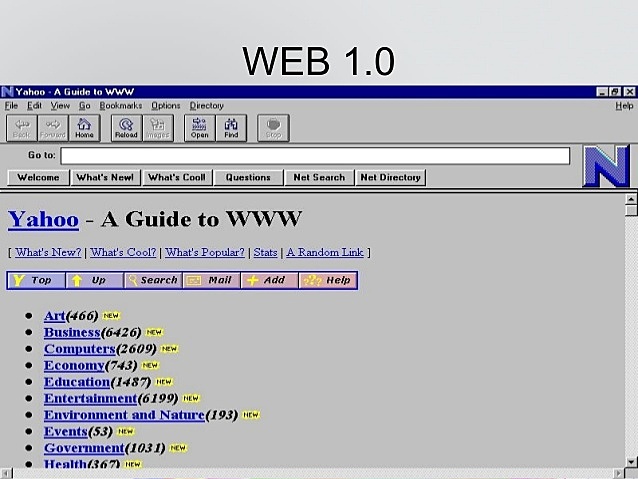This screenshot has height=479, width=638.
Task: Click the Questions directory button
Action: 248,177
